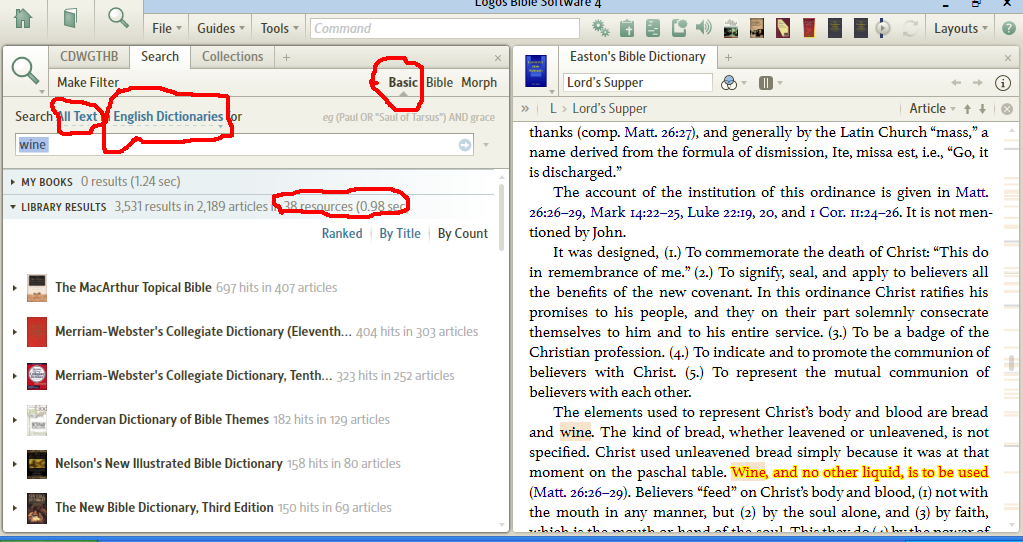Open Nelson's New Illustrated Bible Dictionary result

[x=169, y=464]
